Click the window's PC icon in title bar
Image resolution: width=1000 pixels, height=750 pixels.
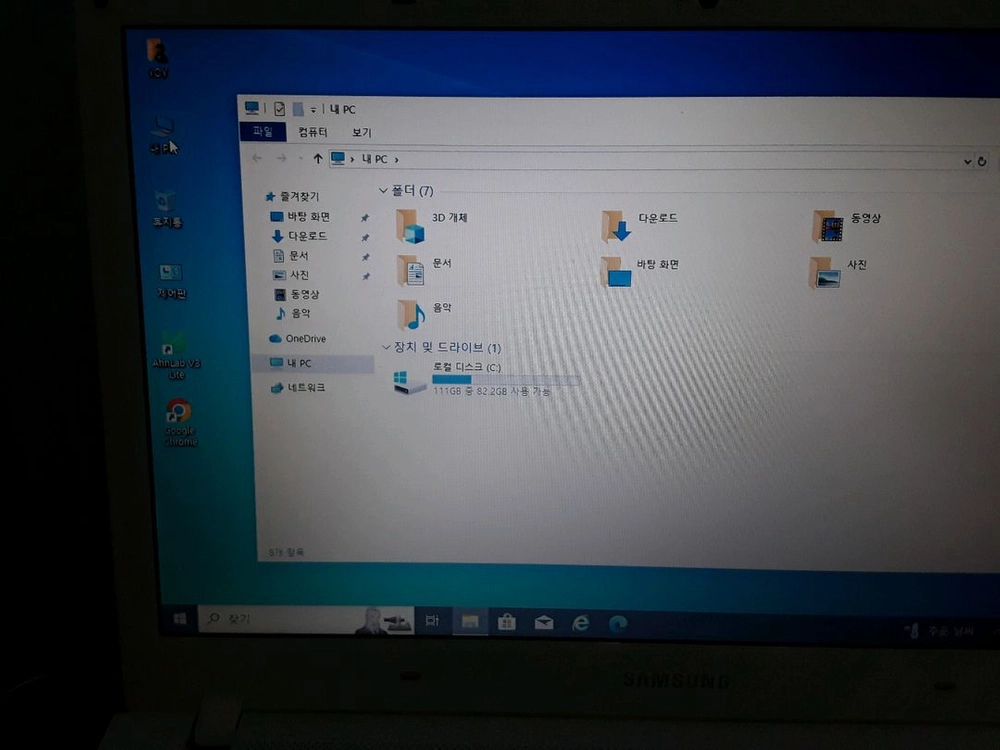252,108
